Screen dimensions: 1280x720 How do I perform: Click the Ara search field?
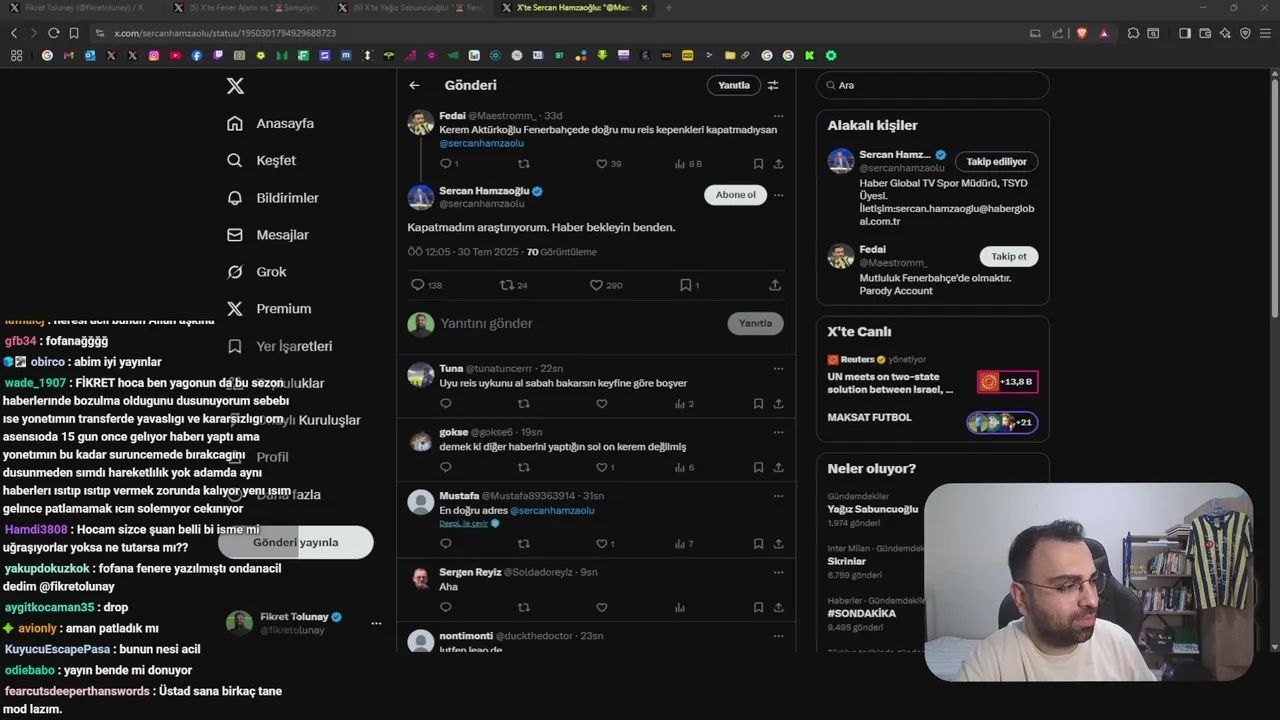click(x=933, y=85)
